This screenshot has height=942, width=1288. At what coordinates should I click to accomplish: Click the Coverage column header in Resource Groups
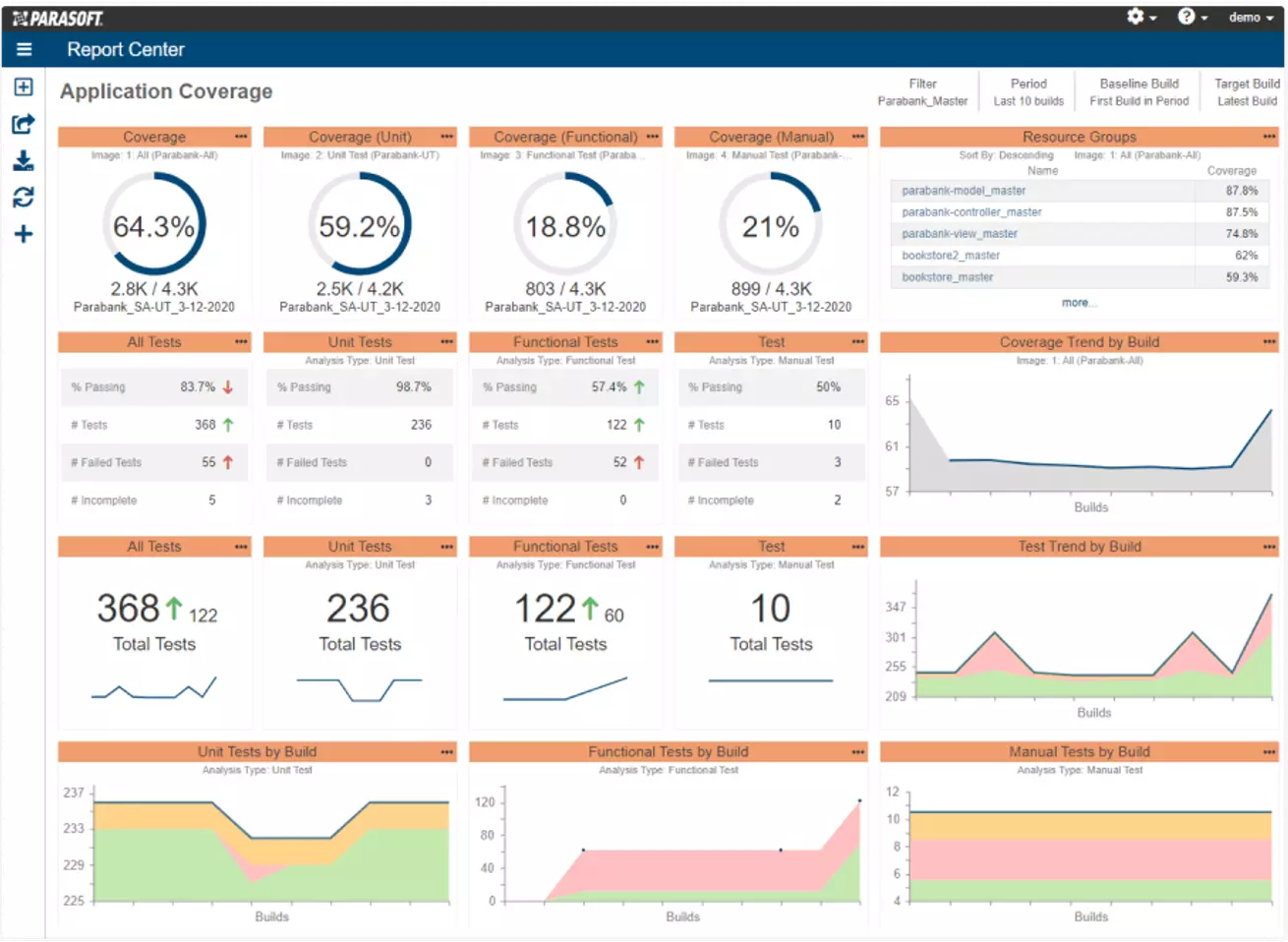[x=1231, y=171]
